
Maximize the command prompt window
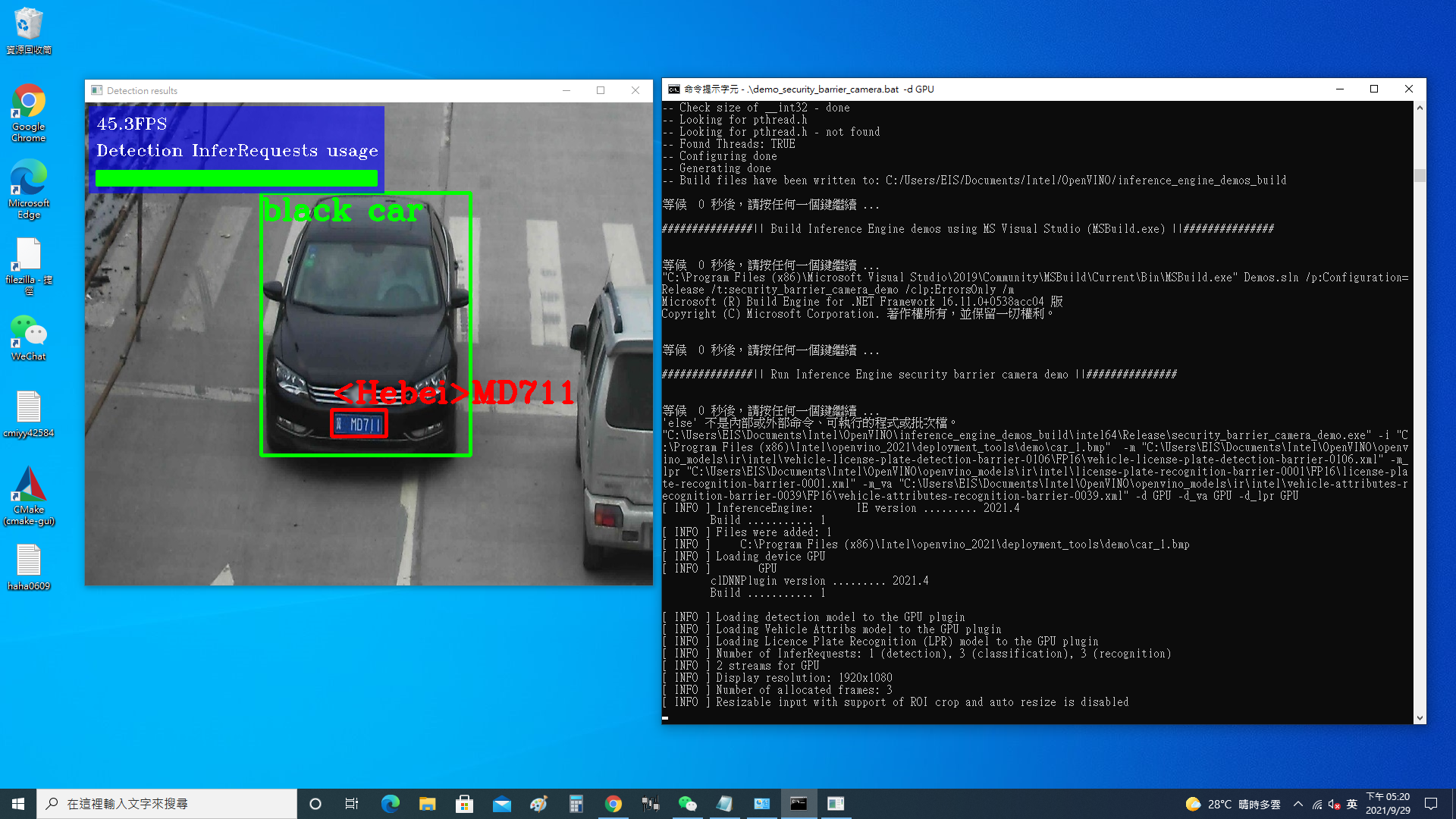[x=1374, y=89]
